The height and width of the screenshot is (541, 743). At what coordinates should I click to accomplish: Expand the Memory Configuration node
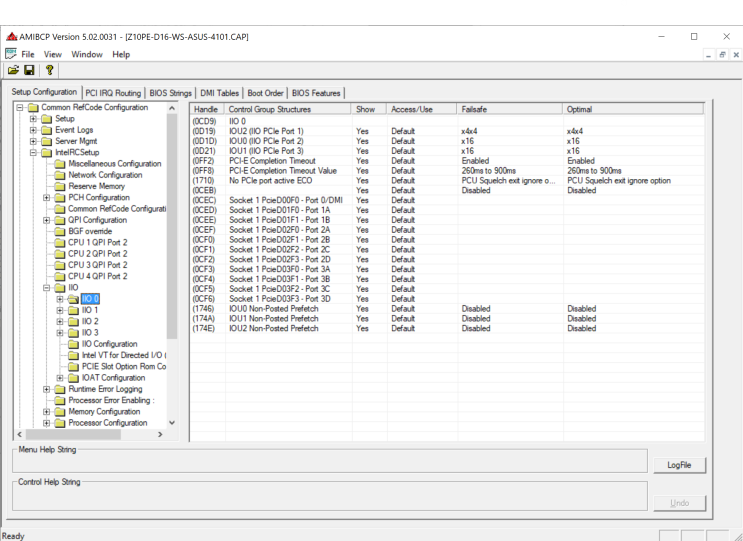point(46,412)
